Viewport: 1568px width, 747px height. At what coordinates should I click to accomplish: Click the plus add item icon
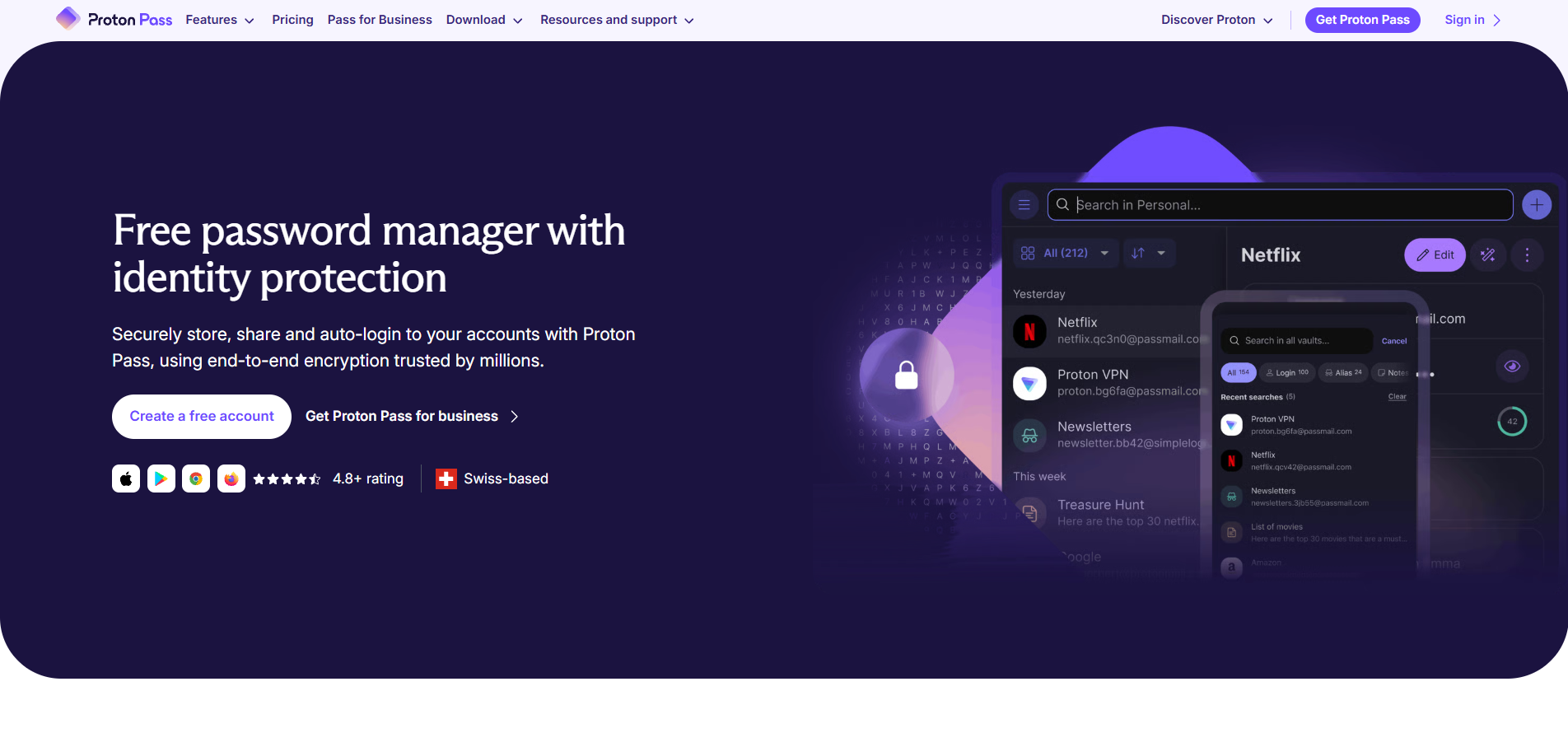coord(1537,205)
